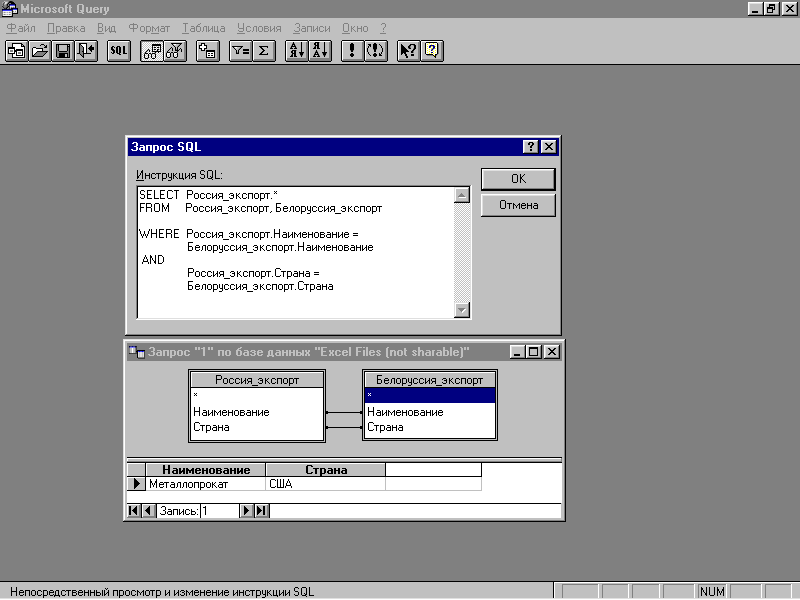Minimize the Запрос "1" query window
Screen dimensions: 800x600
click(517, 352)
